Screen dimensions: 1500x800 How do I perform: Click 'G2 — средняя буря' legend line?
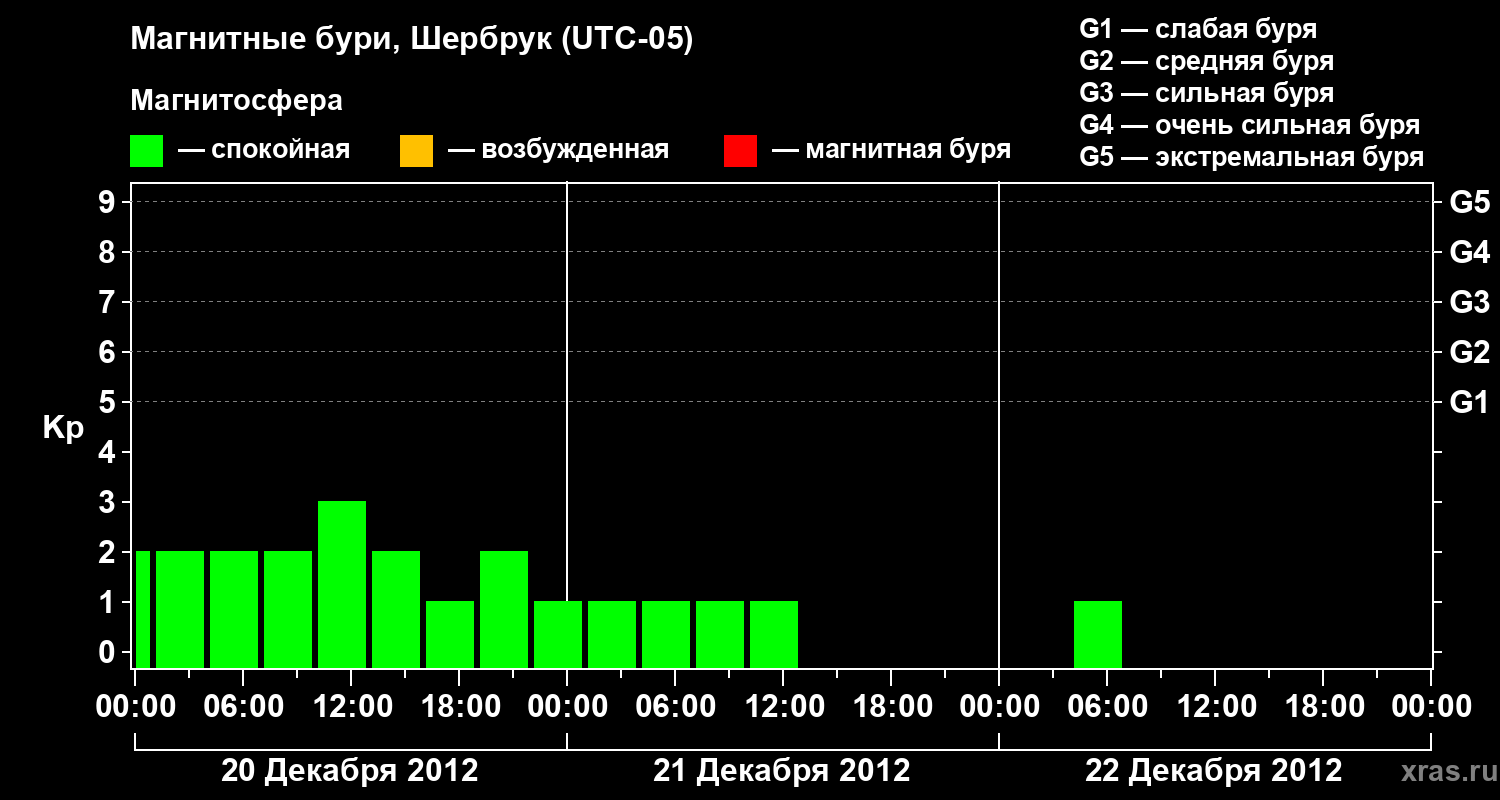pos(1206,61)
